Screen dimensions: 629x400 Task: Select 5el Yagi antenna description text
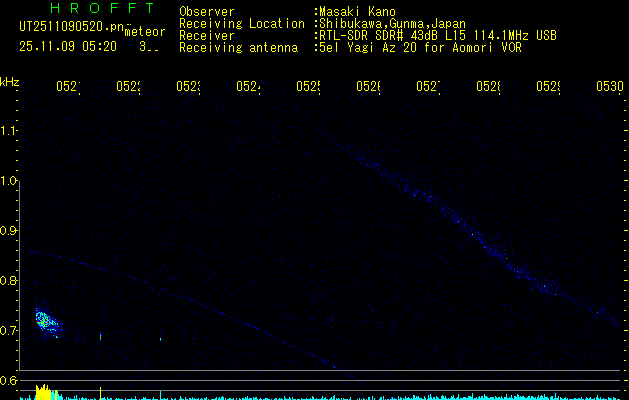coord(420,48)
